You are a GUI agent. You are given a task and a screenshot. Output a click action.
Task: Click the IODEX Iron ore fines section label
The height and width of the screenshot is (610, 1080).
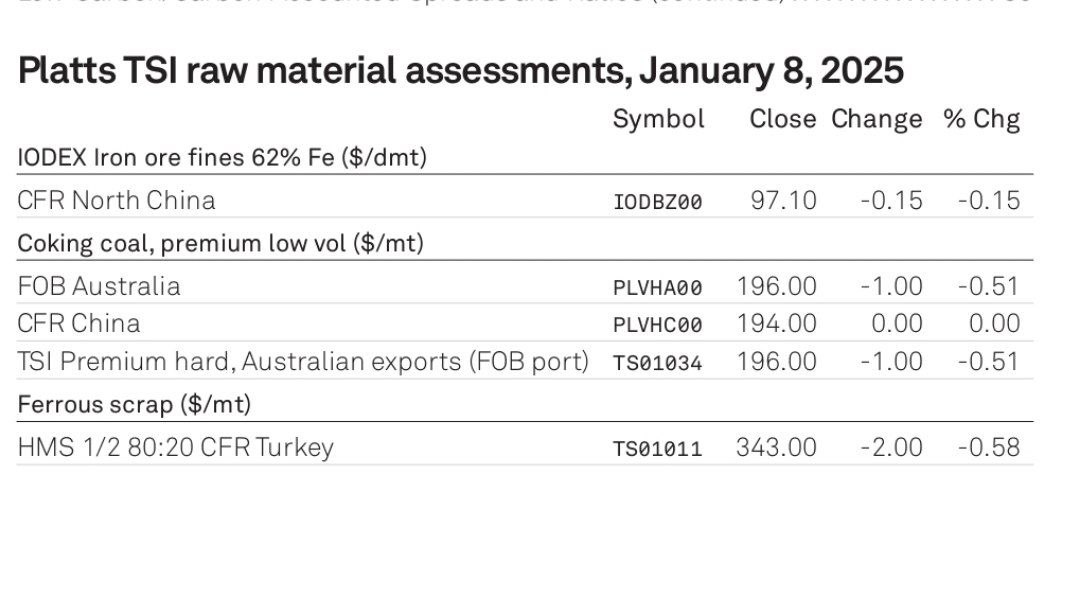(222, 158)
